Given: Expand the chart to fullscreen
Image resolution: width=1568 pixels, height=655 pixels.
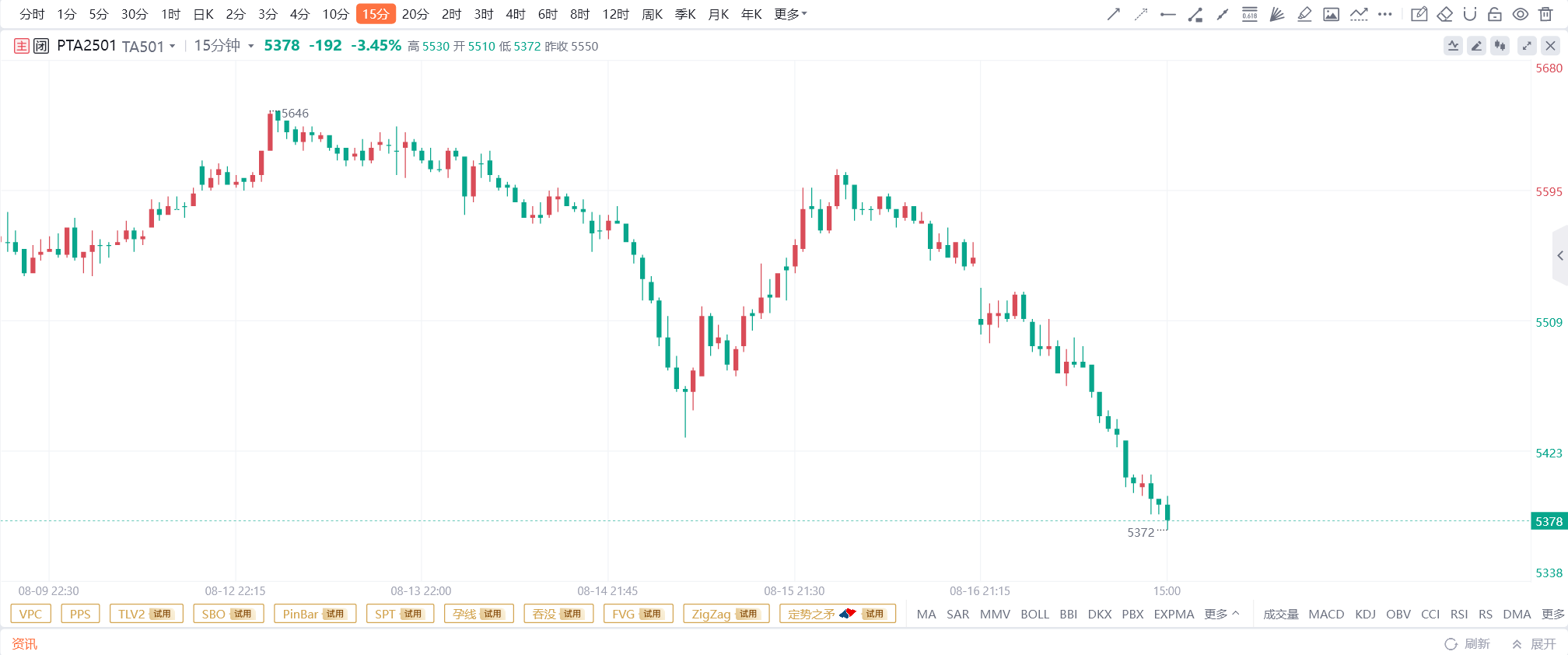Looking at the screenshot, I should tap(1527, 46).
